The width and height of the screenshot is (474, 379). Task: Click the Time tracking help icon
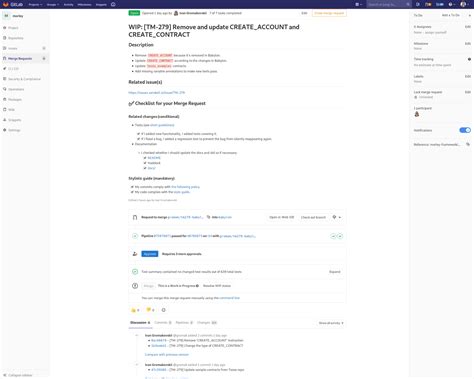coord(469,59)
